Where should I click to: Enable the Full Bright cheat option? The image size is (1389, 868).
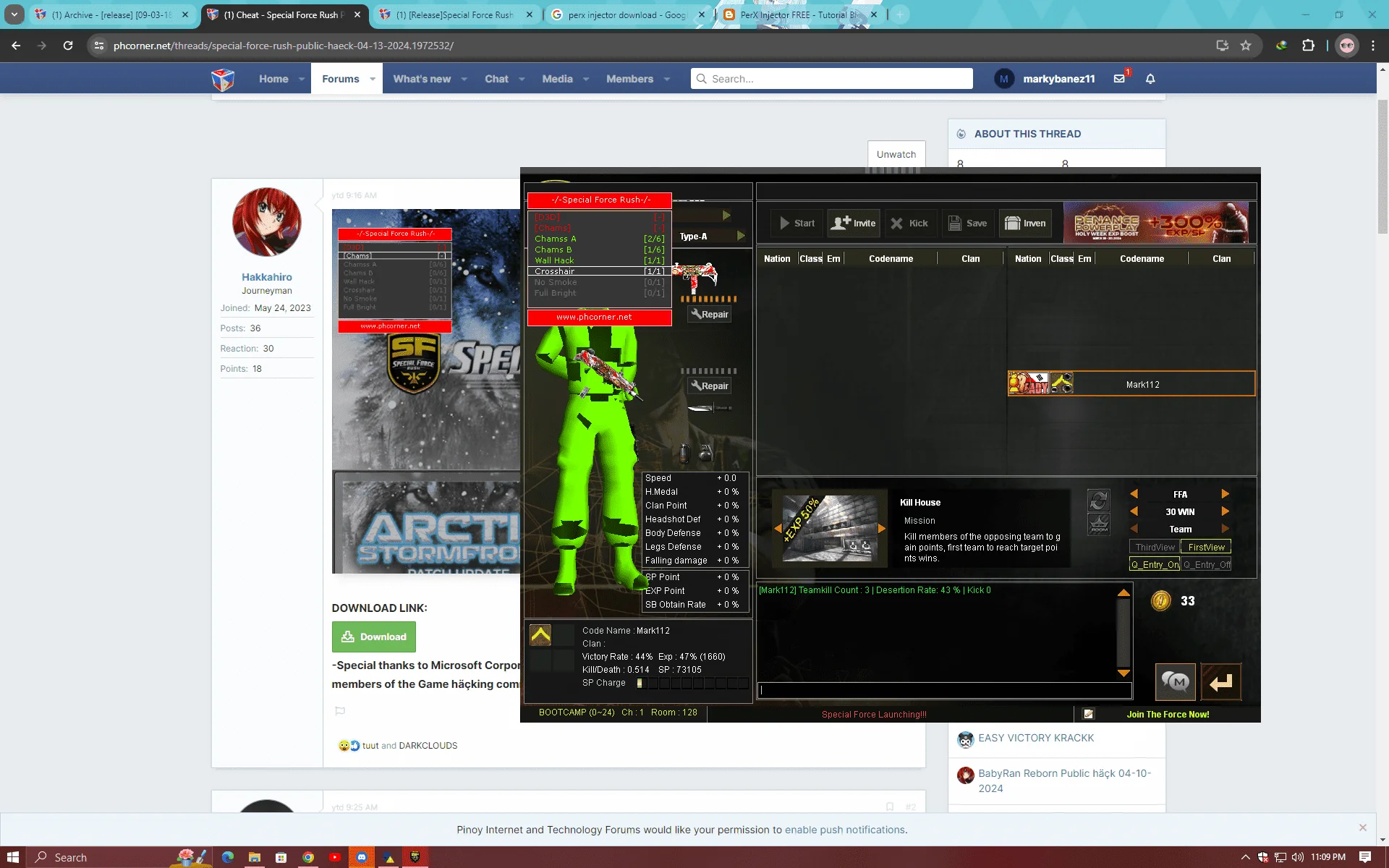599,293
